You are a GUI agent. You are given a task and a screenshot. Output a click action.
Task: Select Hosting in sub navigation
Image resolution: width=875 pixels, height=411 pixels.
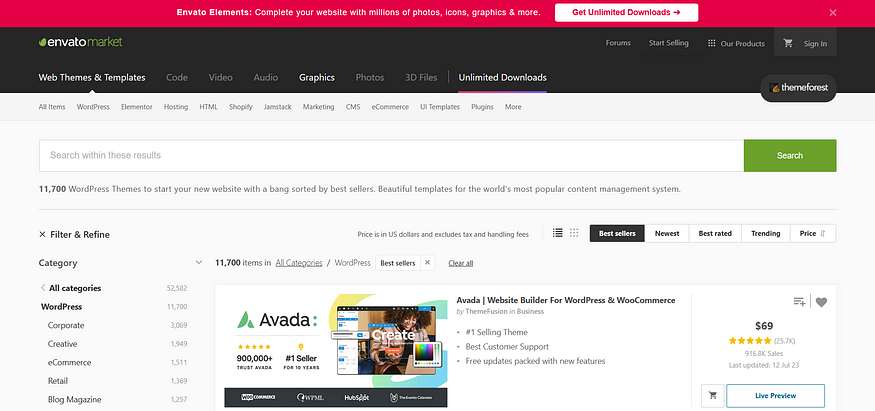(x=176, y=107)
